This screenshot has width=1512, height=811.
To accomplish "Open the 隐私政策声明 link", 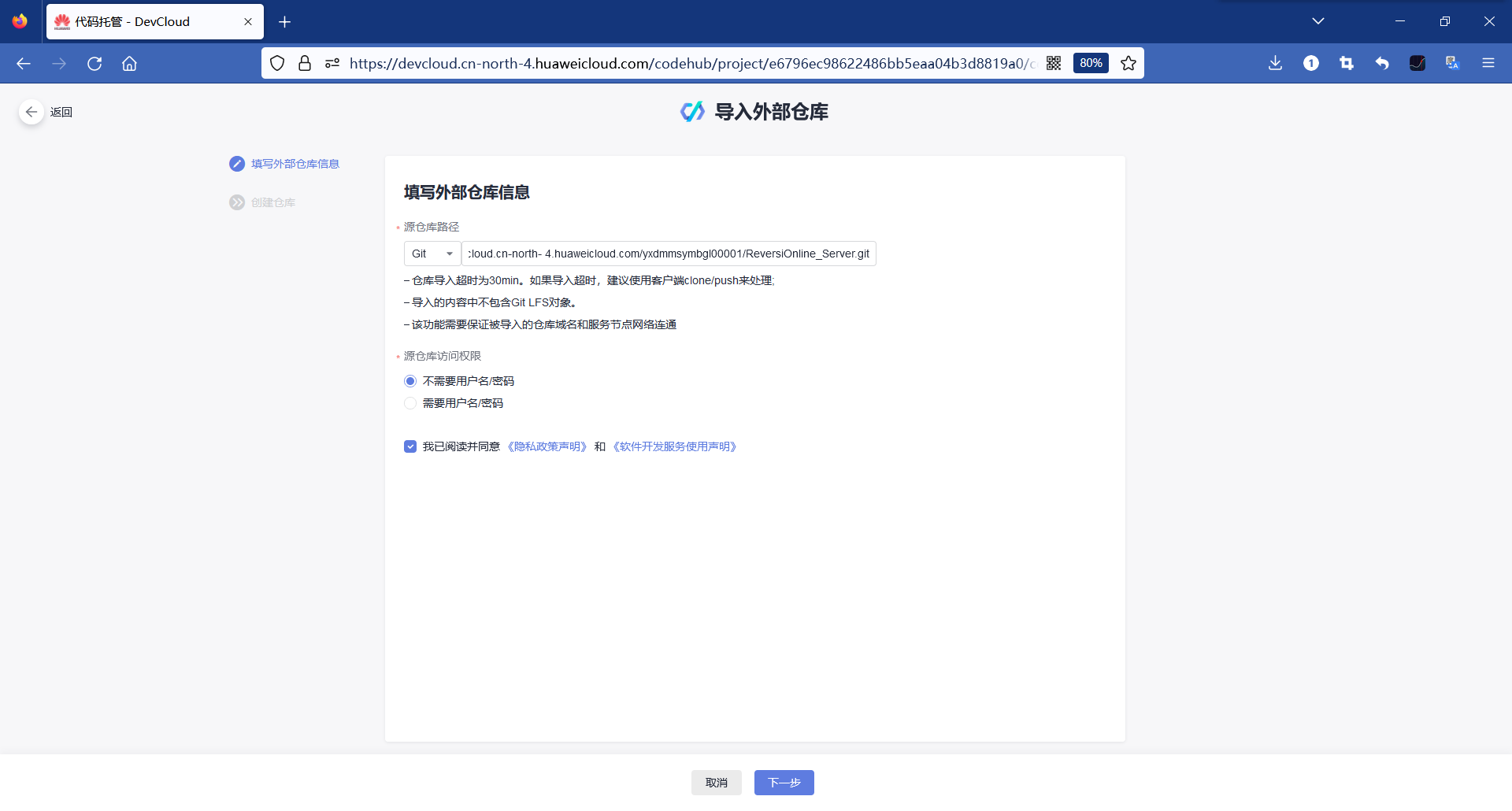I will tap(547, 446).
